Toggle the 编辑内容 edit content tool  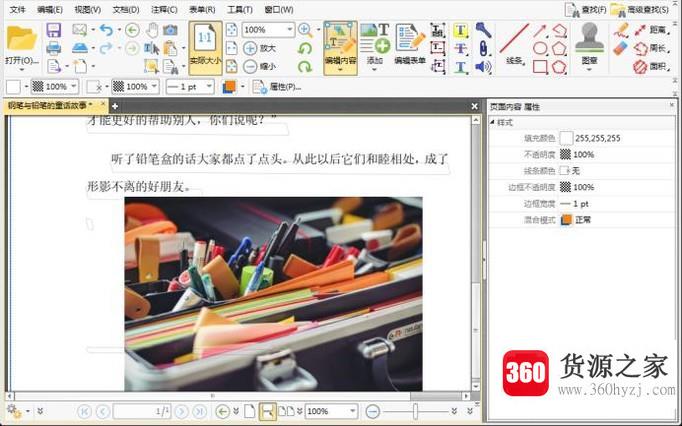coord(341,48)
